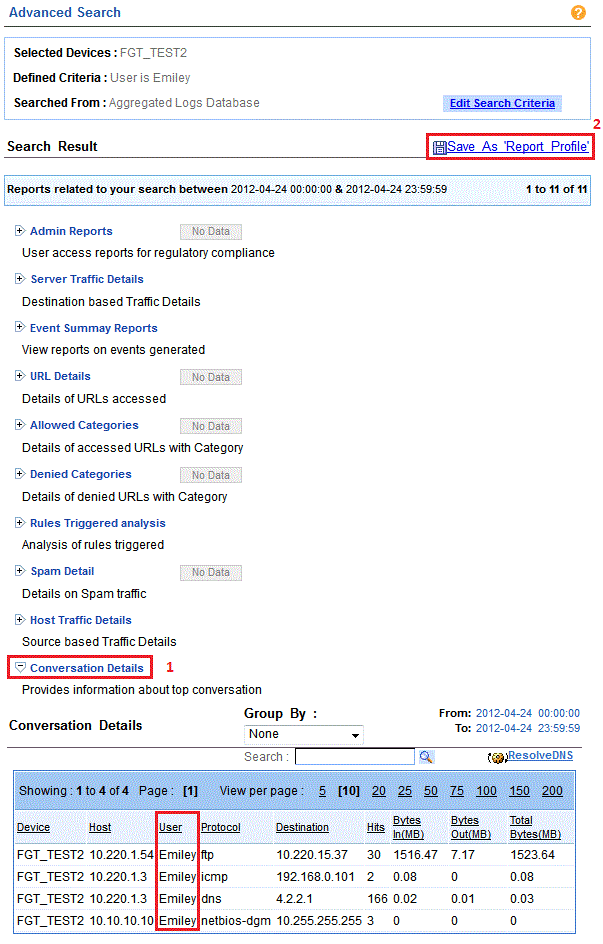Expand the Rules Triggered analysis plus icon
The width and height of the screenshot is (603, 944).
pyautogui.click(x=20, y=523)
